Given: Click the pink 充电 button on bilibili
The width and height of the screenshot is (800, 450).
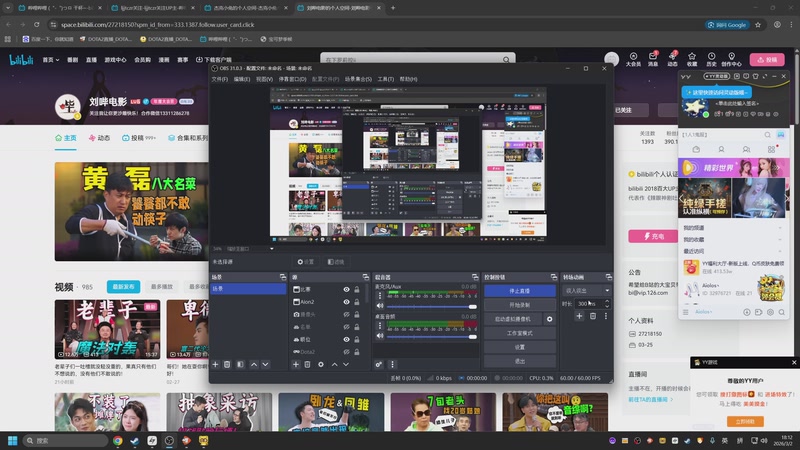Looking at the screenshot, I should click(x=654, y=236).
